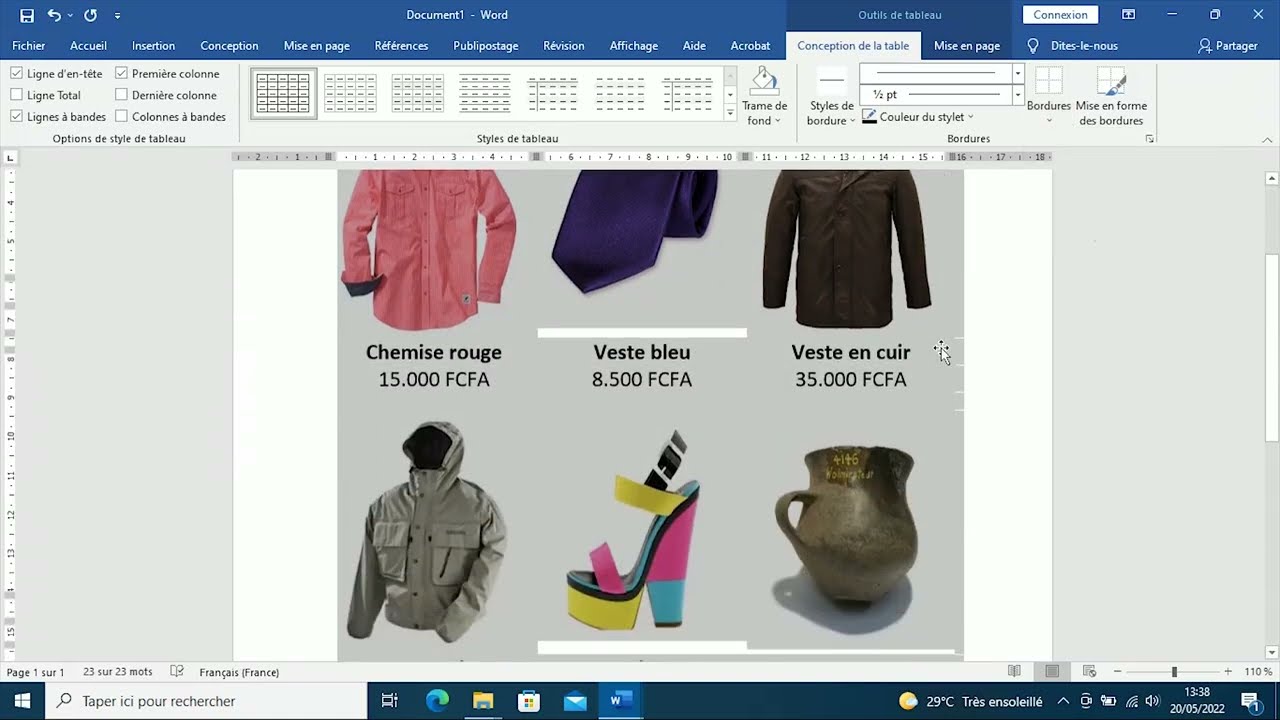
Task: Open the Révision tab
Action: (564, 46)
